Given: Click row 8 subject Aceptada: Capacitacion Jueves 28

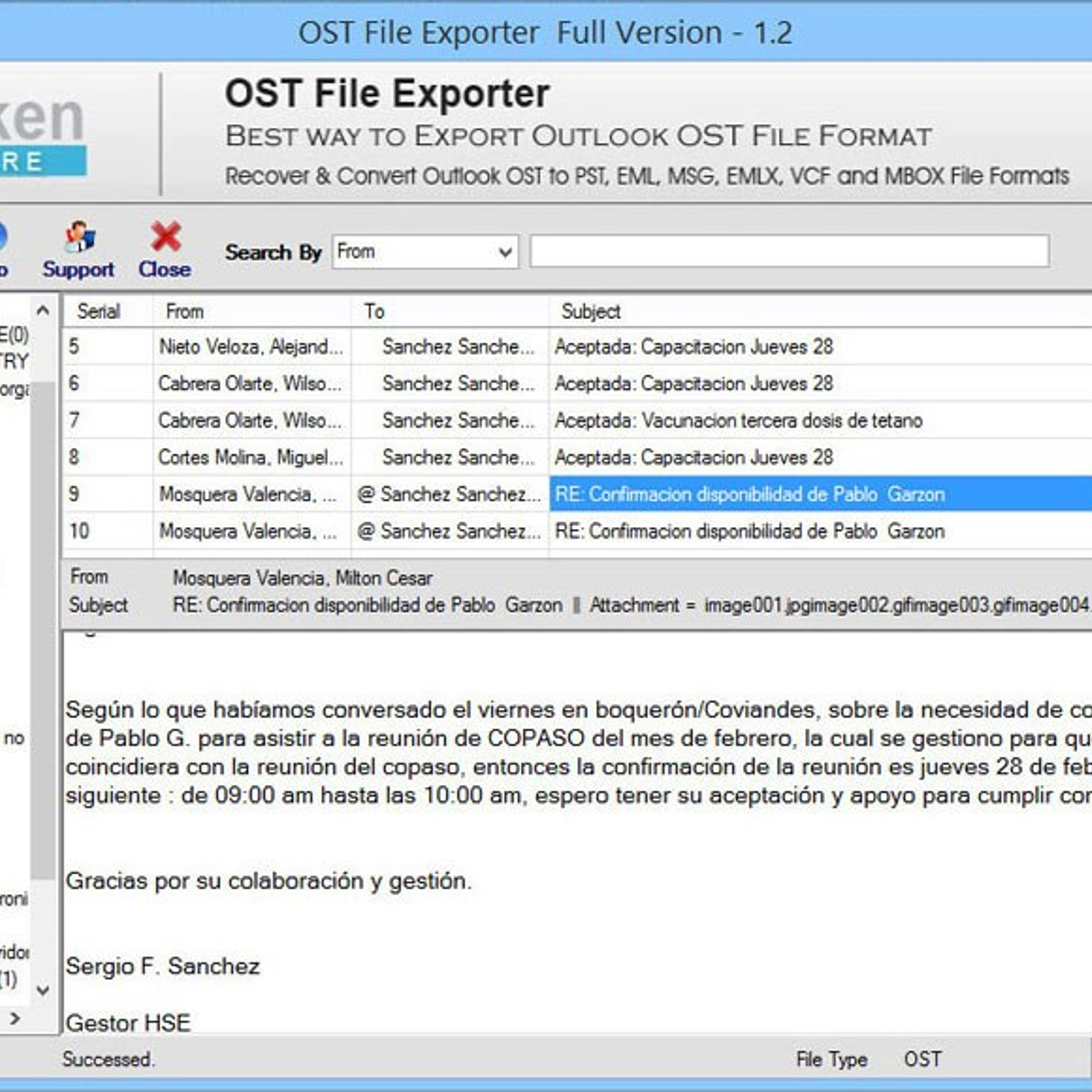Looking at the screenshot, I should [x=694, y=457].
